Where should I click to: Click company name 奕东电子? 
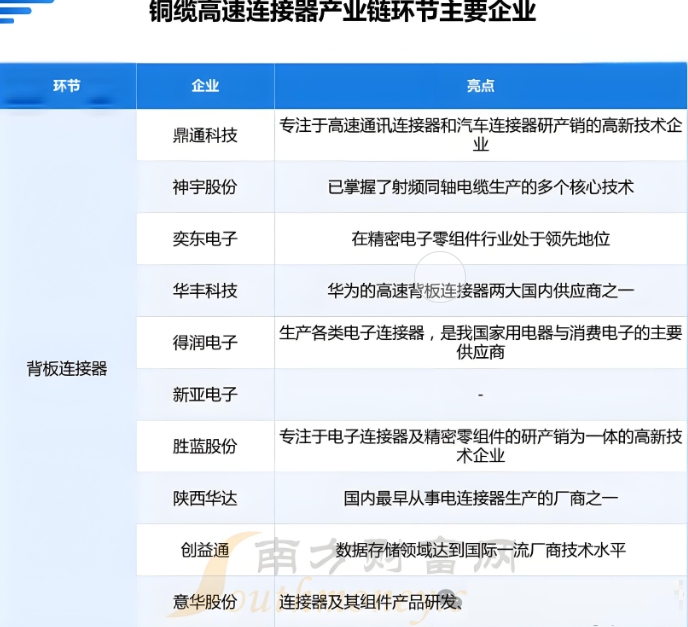205,239
